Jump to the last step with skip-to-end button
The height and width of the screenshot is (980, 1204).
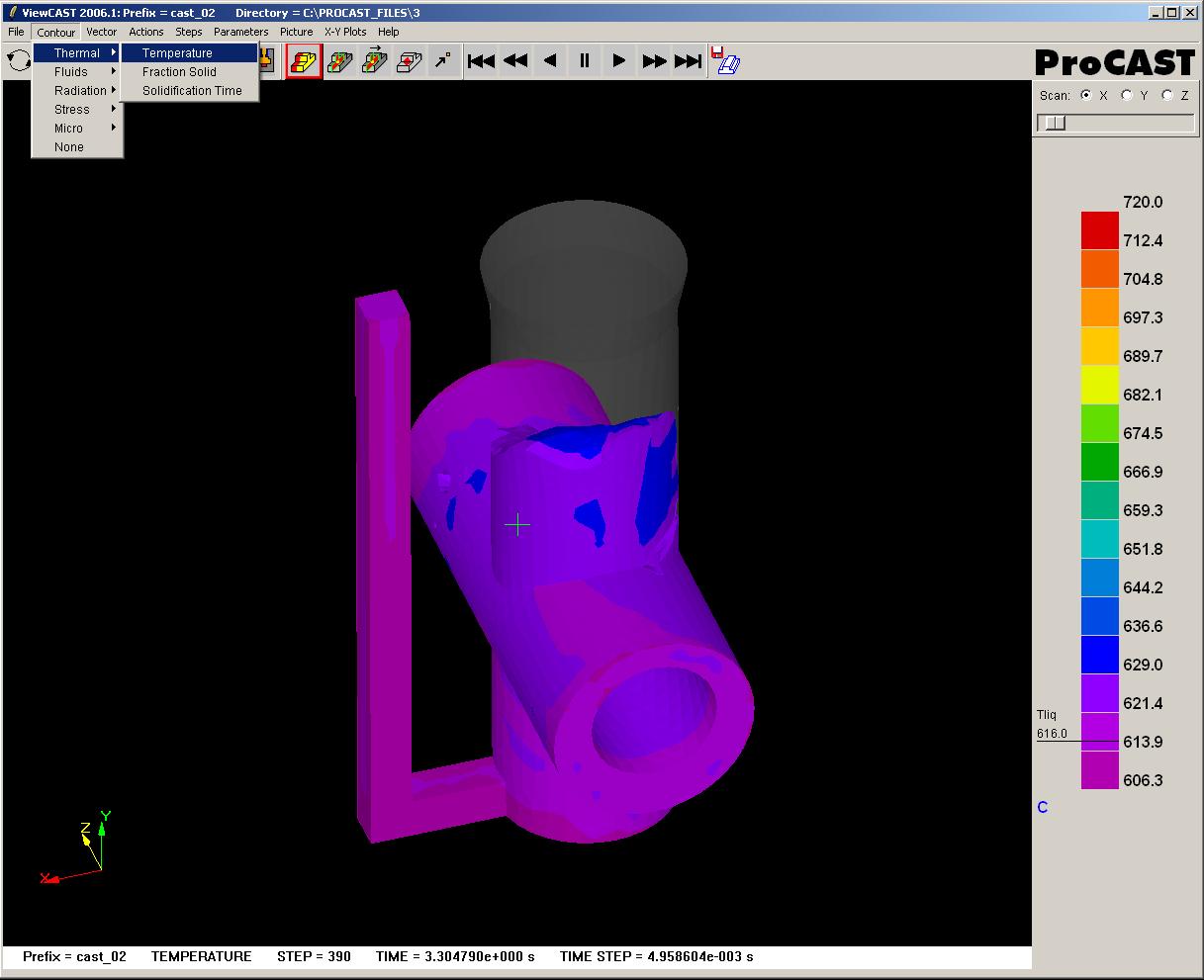pyautogui.click(x=689, y=60)
